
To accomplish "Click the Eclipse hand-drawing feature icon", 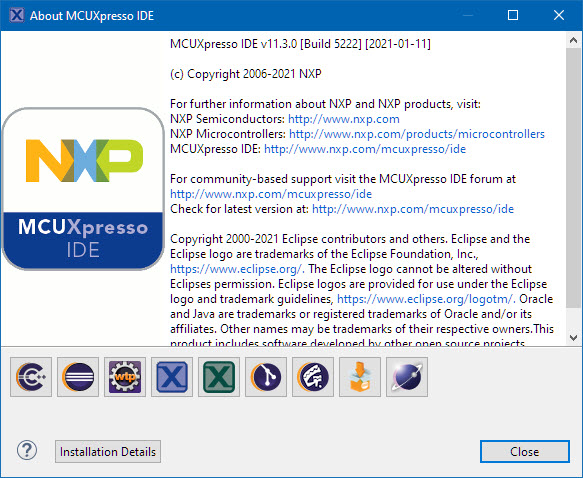I will coord(313,377).
